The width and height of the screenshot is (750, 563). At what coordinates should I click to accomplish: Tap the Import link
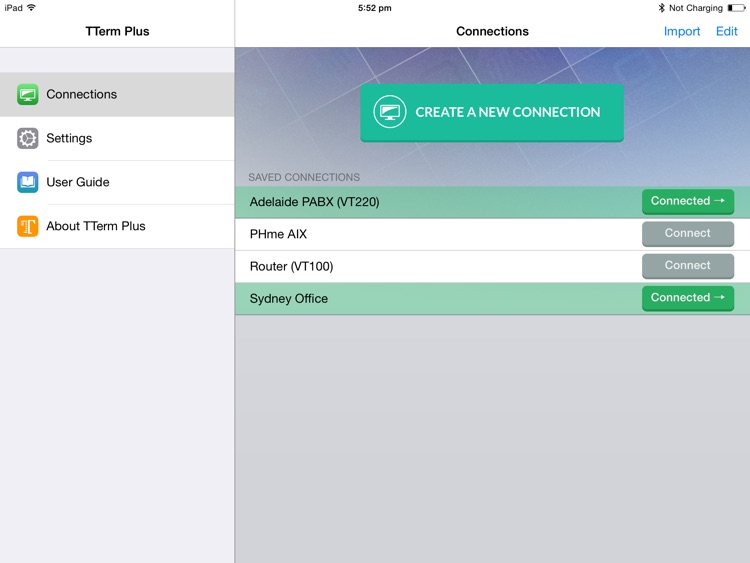click(x=682, y=31)
